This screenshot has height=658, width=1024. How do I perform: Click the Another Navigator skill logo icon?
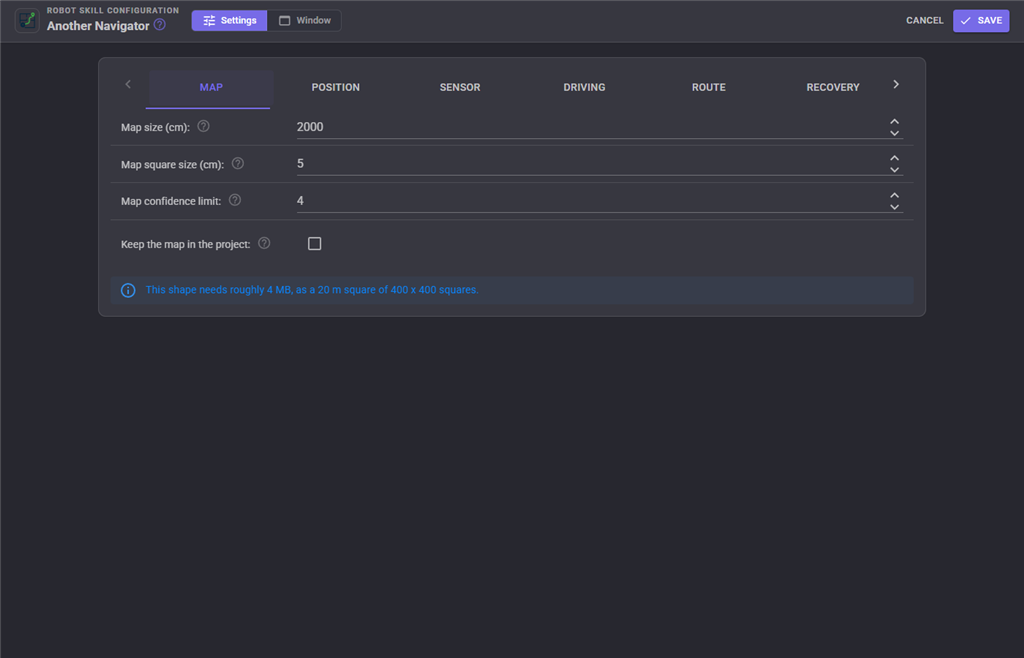pos(27,20)
